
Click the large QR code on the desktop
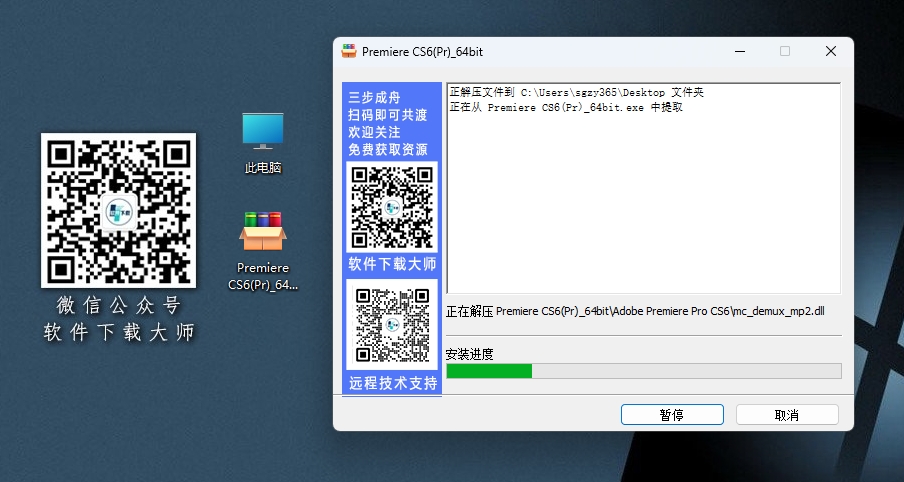coord(118,210)
